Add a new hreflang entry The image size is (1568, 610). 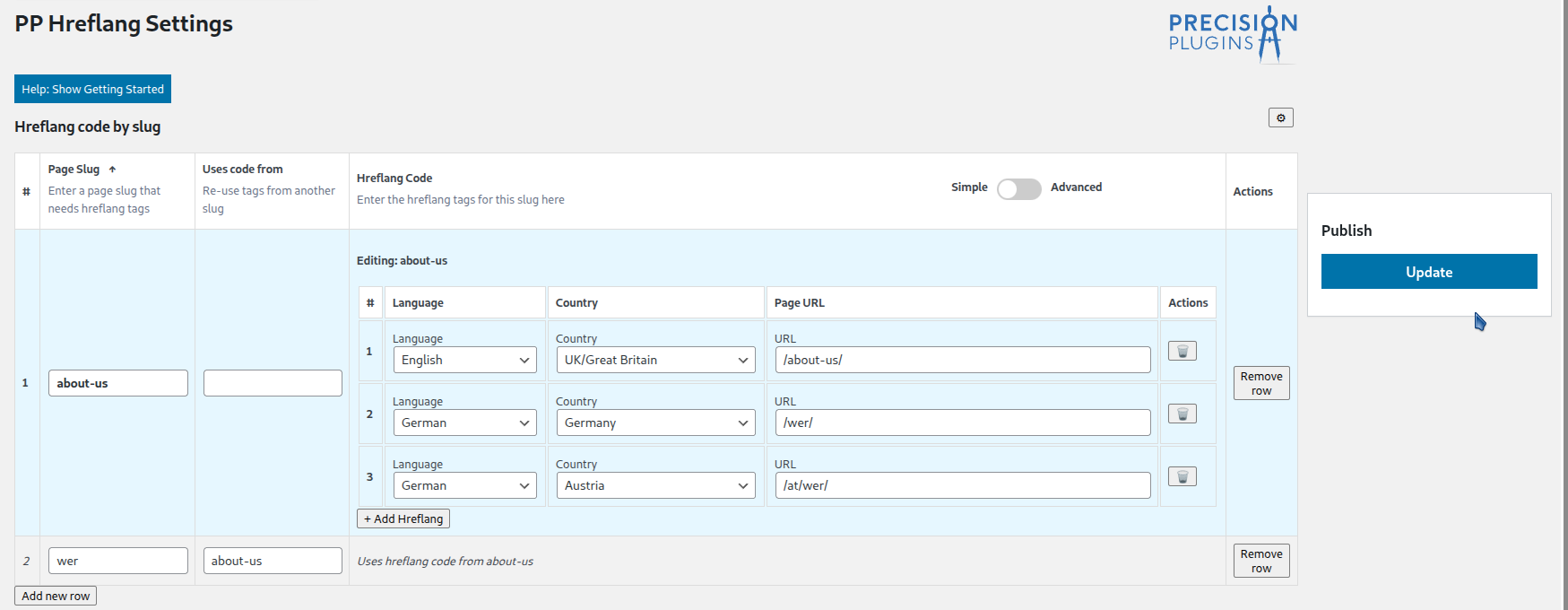[403, 518]
